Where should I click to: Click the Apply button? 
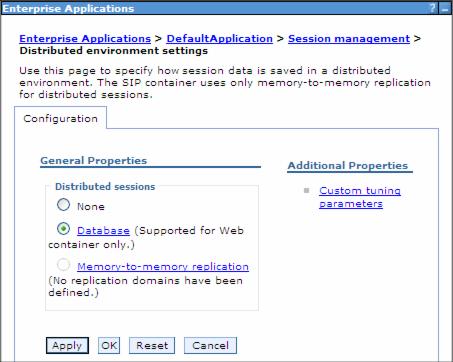[67, 345]
